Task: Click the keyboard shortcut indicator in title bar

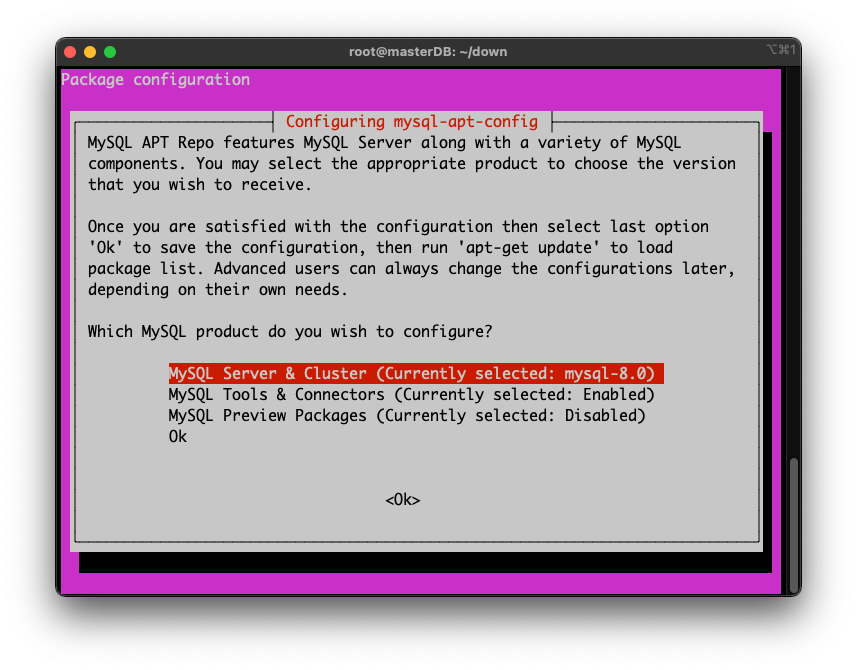Action: pos(780,50)
